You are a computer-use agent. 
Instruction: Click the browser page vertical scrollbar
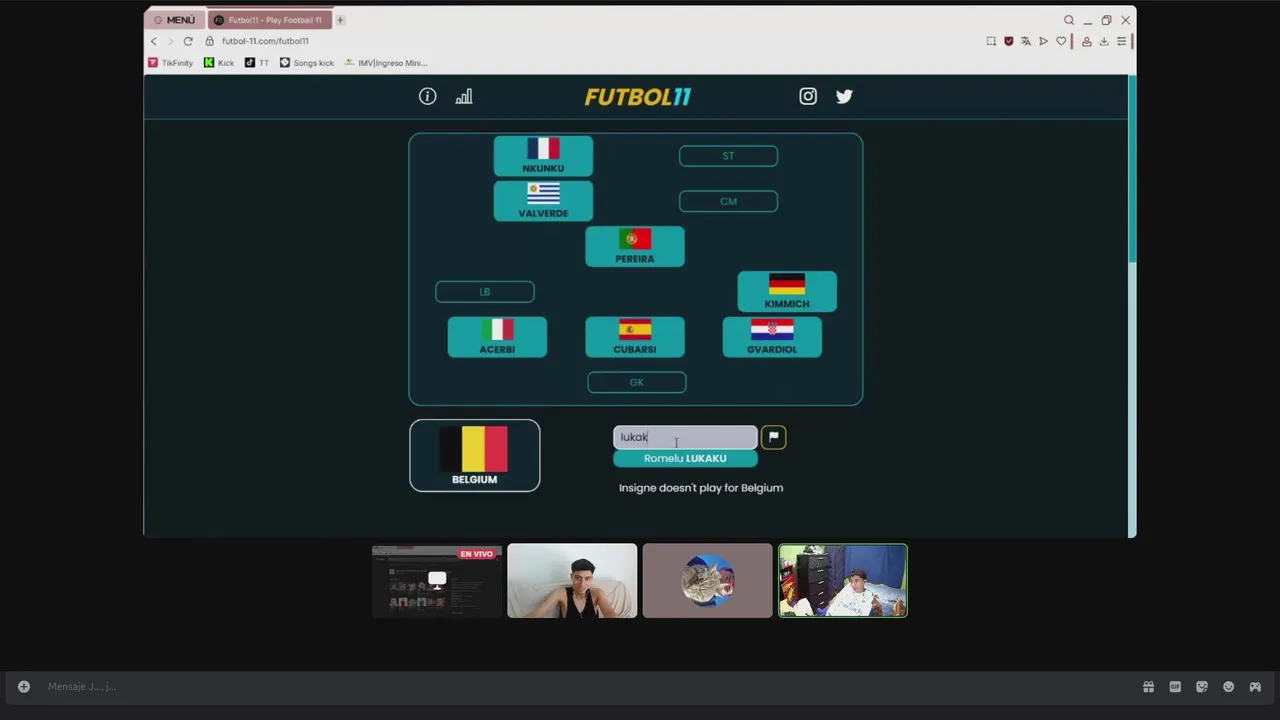(1132, 170)
